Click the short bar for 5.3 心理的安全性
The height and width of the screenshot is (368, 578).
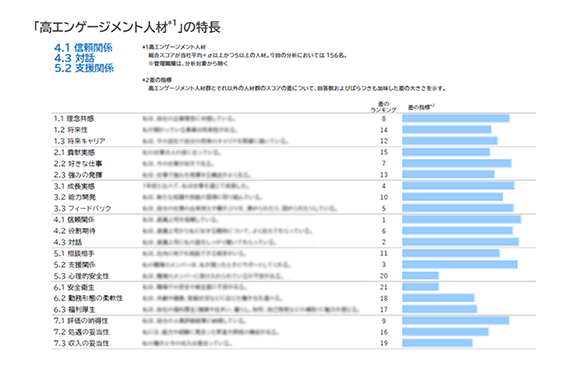[x=420, y=275]
